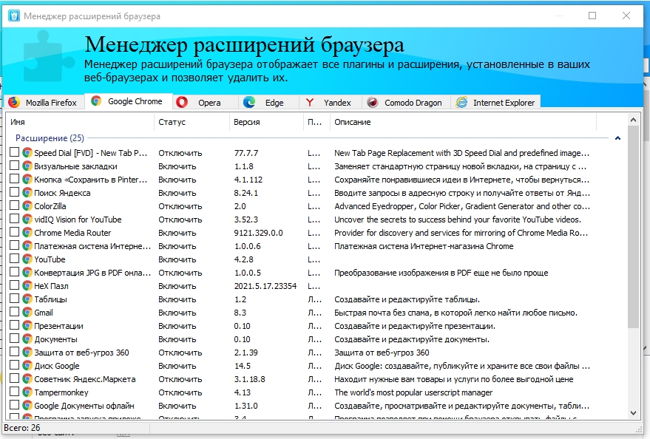Select the Конвертация JPG в PDF row
The image size is (650, 439).
[x=298, y=272]
